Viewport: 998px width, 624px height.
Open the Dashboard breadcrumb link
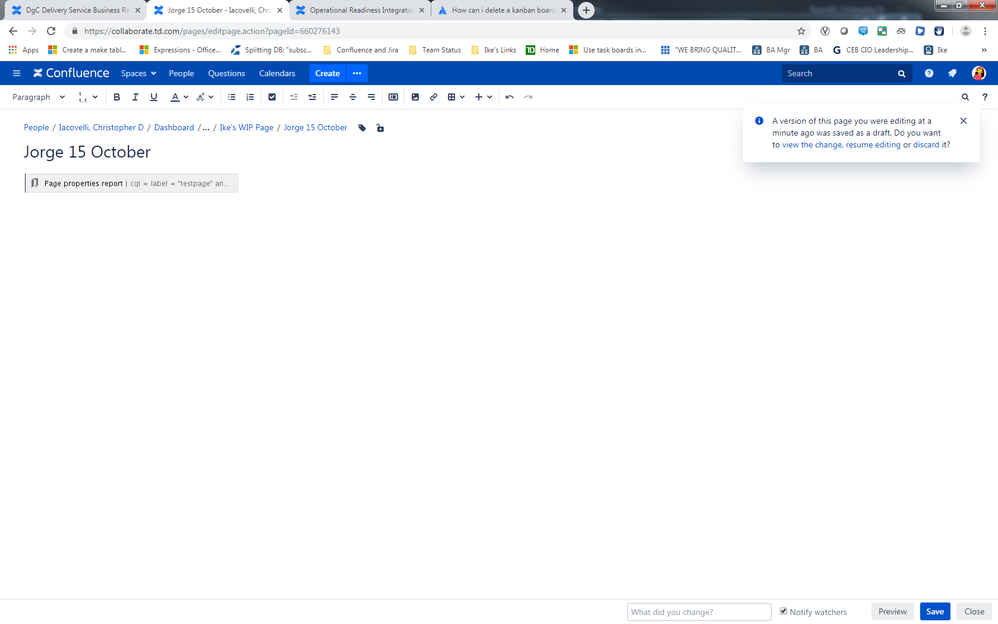tap(174, 127)
